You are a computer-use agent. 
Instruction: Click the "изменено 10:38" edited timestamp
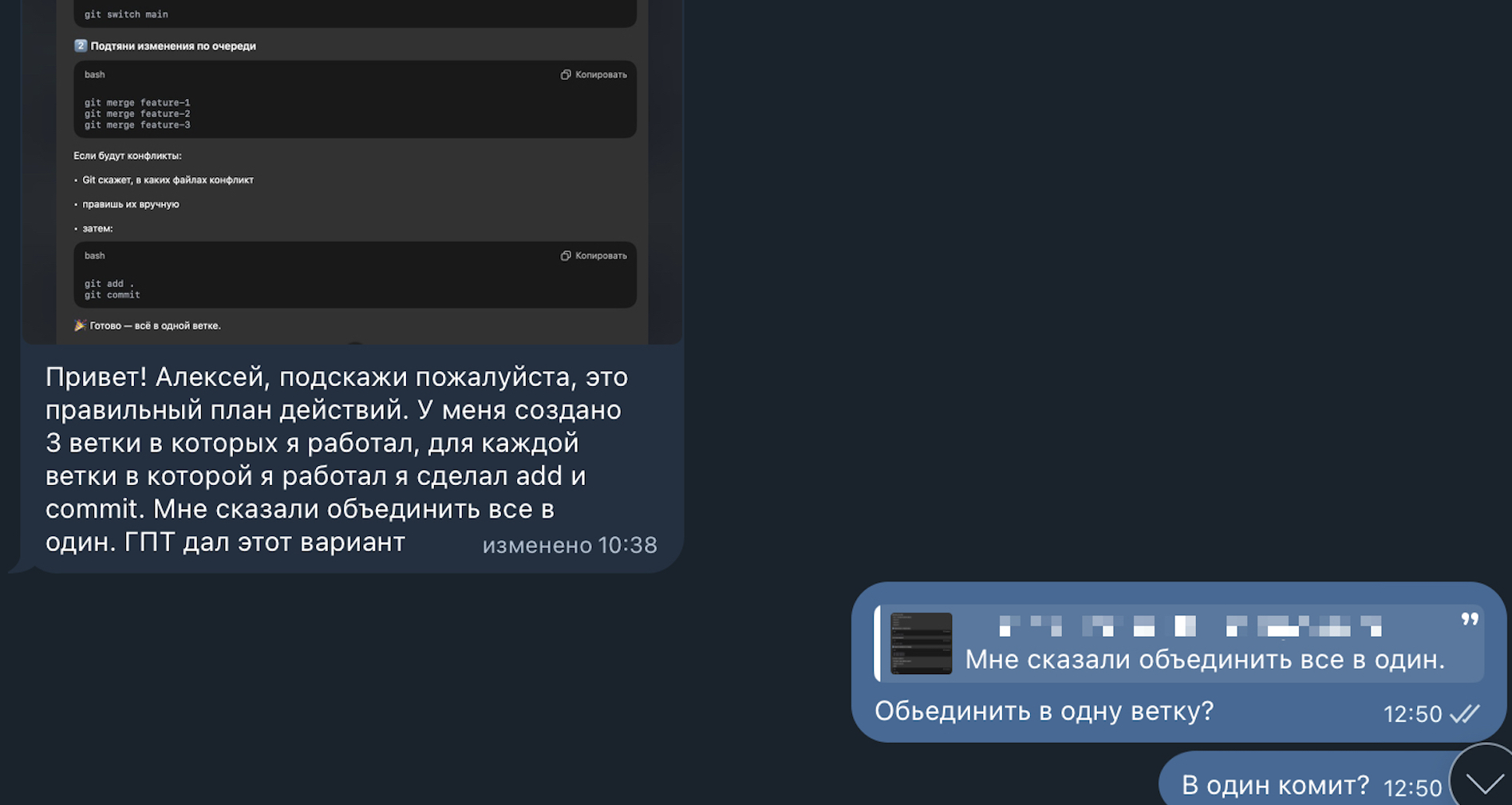pos(570,545)
